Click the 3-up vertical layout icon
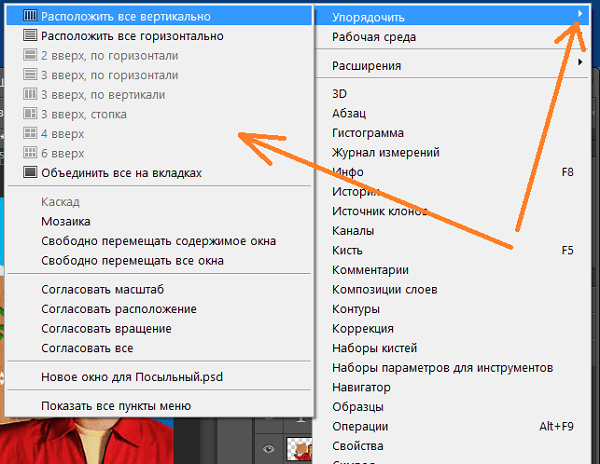 tap(30, 94)
